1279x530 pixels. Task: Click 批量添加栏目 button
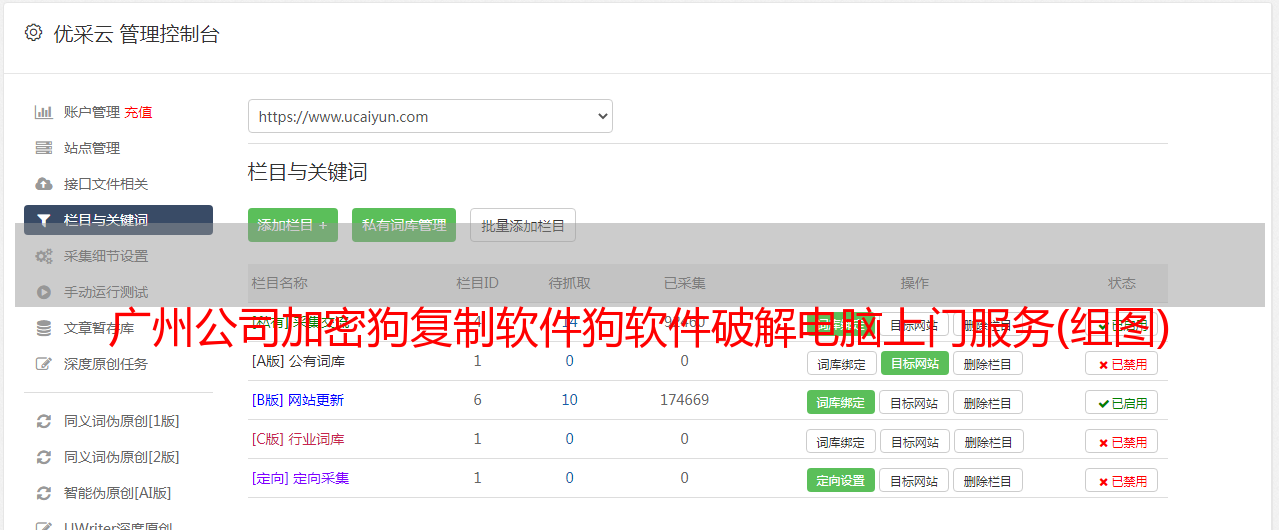(523, 225)
